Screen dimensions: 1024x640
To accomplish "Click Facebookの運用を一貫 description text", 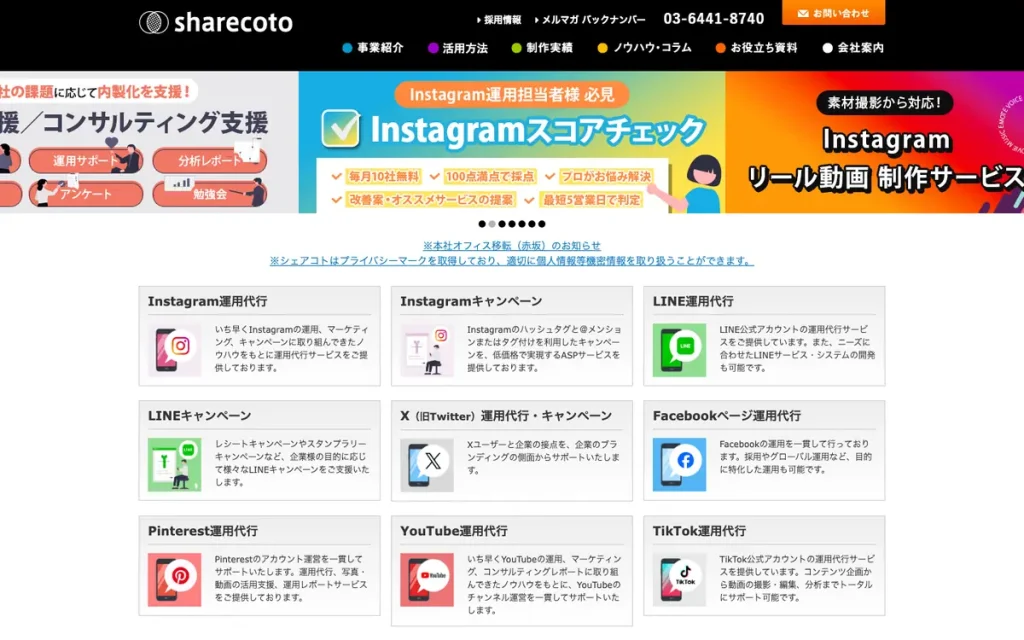I will click(x=795, y=456).
